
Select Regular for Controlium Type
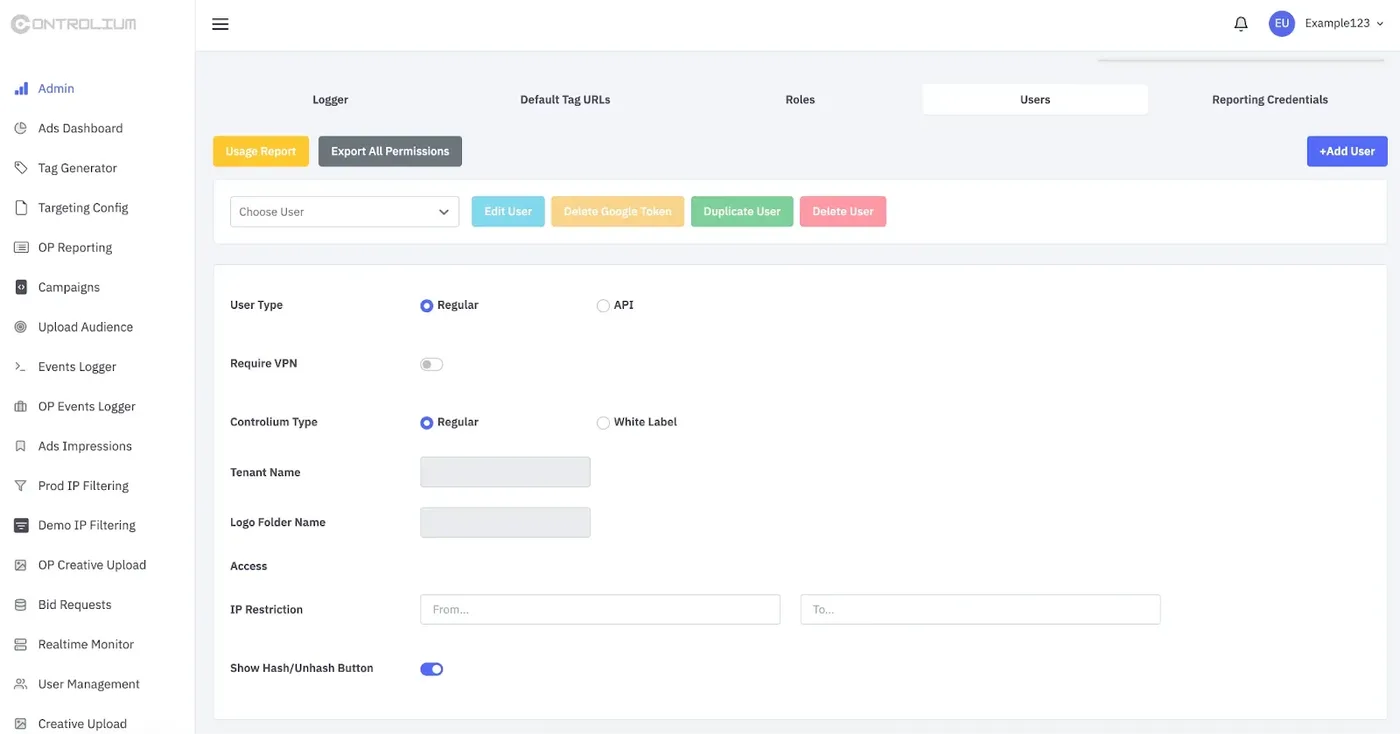(427, 423)
